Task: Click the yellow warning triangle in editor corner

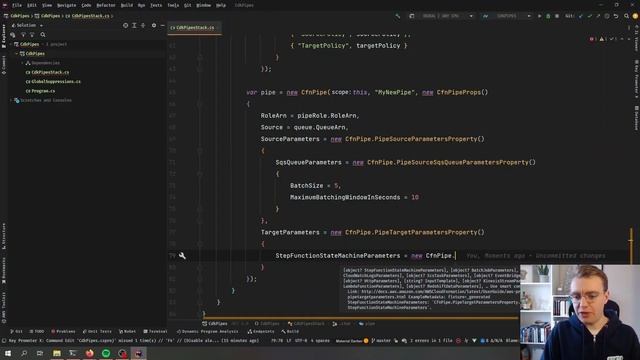Action: (602, 39)
